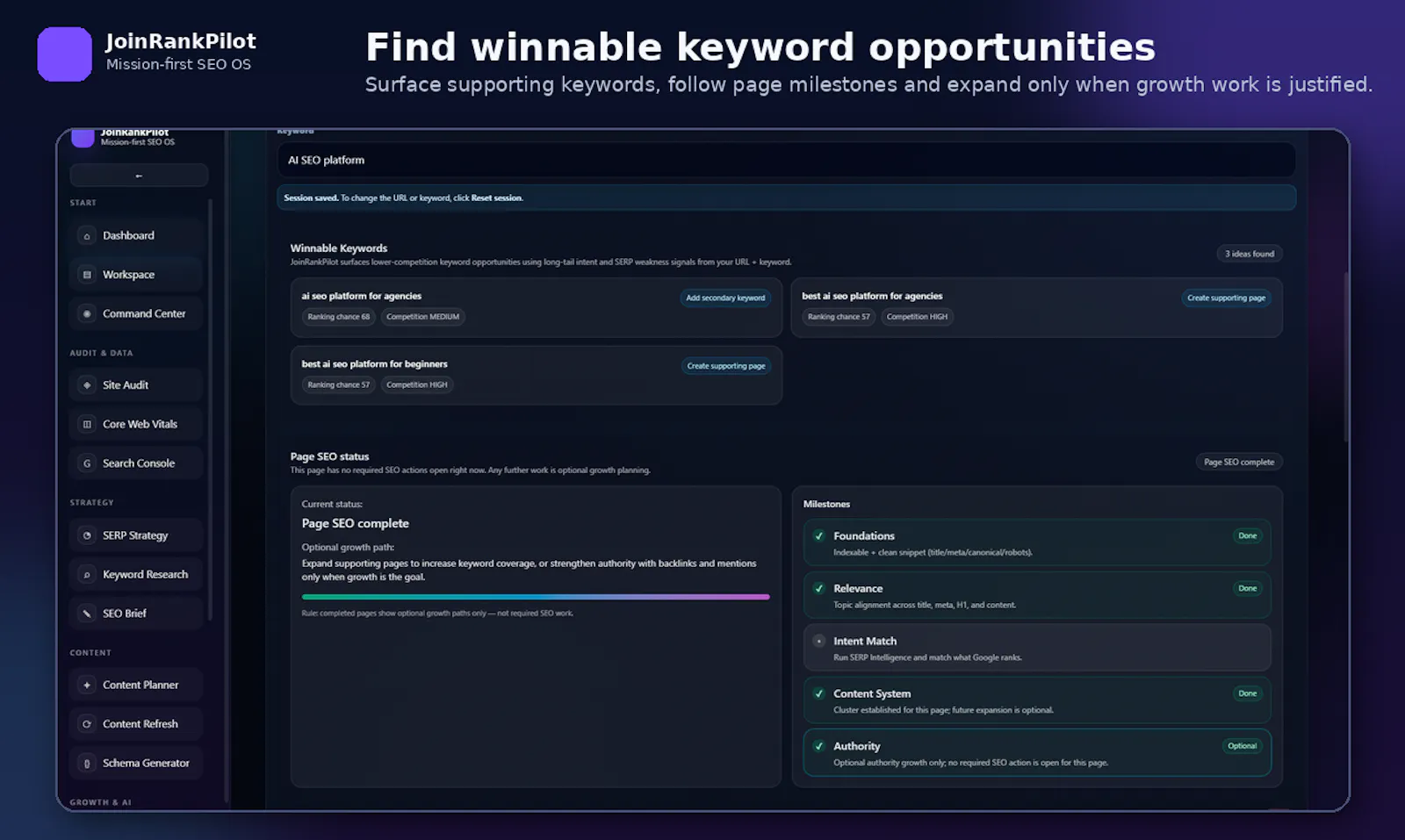1405x840 pixels.
Task: Create supporting page for best agencies keyword
Action: pos(1226,298)
